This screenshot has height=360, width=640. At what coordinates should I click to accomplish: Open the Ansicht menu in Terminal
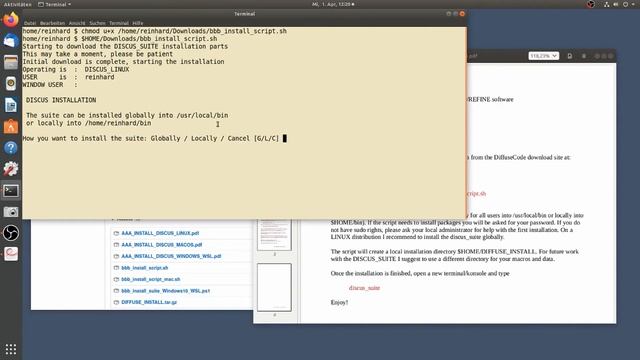point(77,23)
